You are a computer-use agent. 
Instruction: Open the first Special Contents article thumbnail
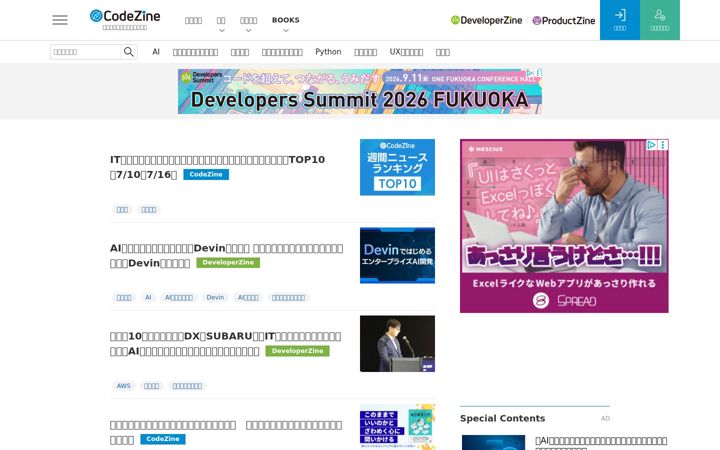493,443
